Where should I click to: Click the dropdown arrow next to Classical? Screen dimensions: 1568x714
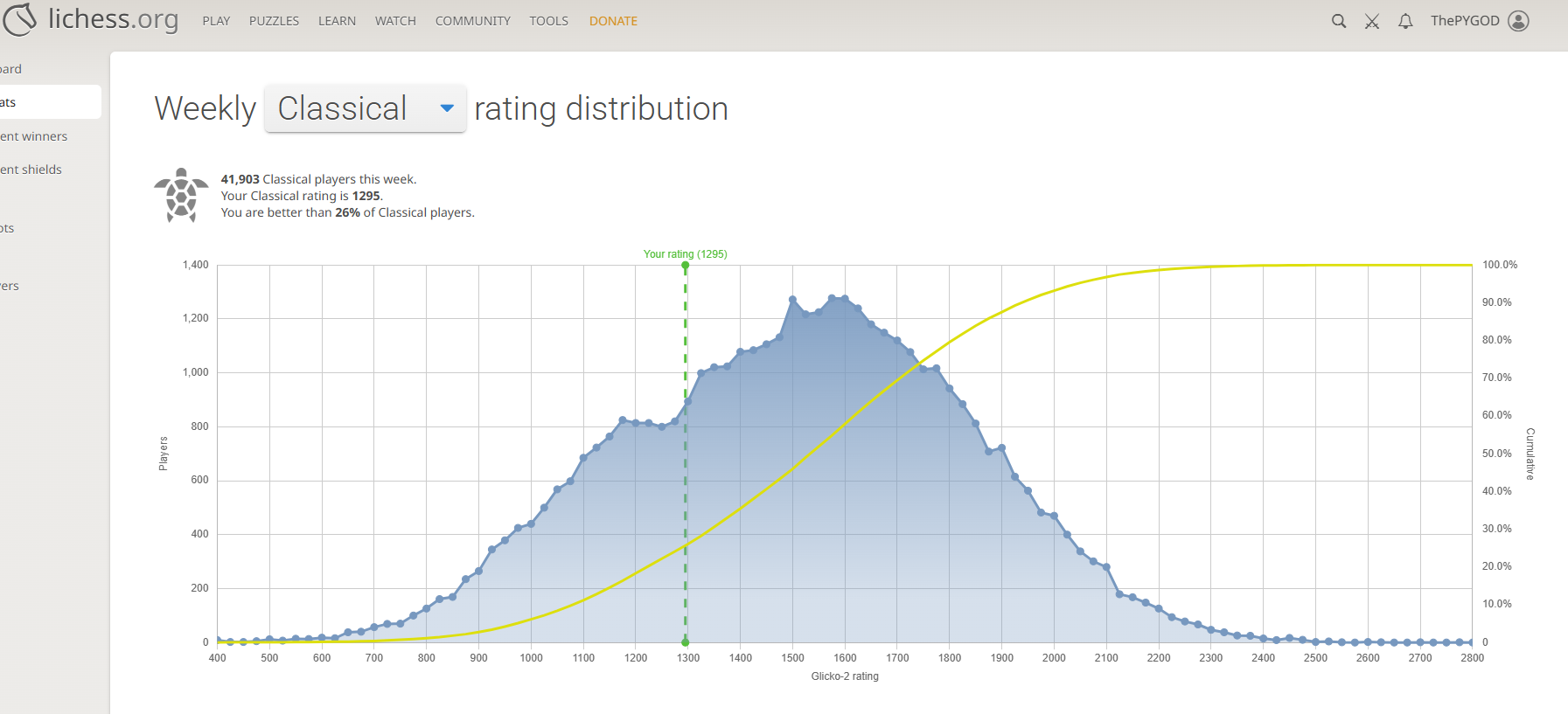pyautogui.click(x=447, y=108)
